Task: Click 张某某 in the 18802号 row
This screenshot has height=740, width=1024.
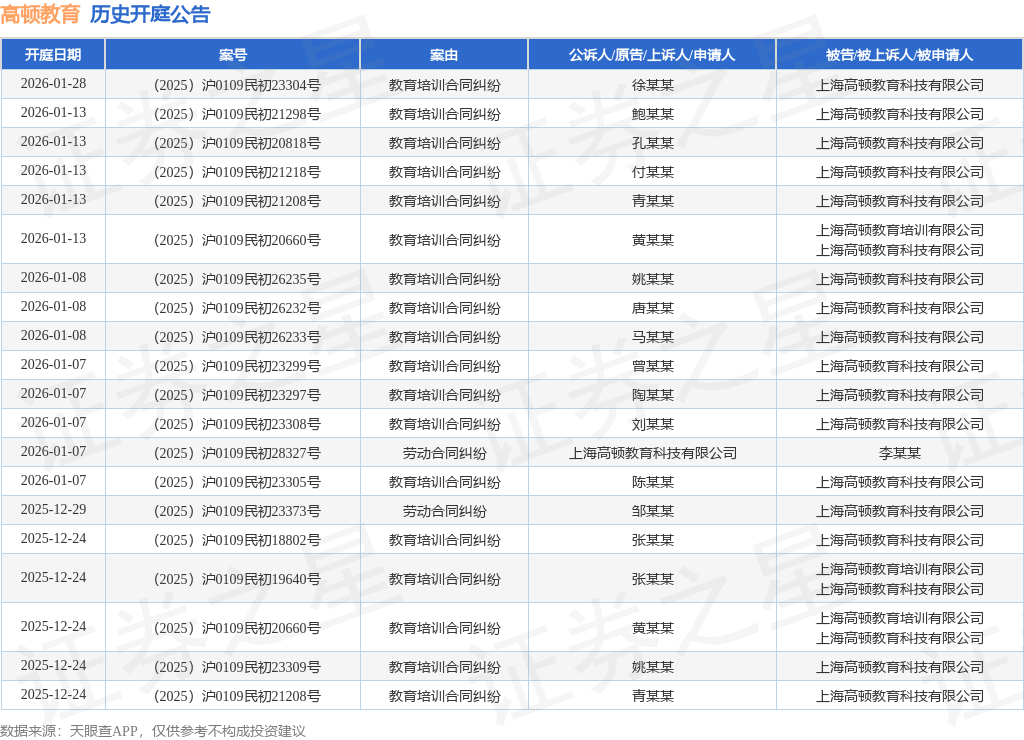Action: tap(652, 540)
